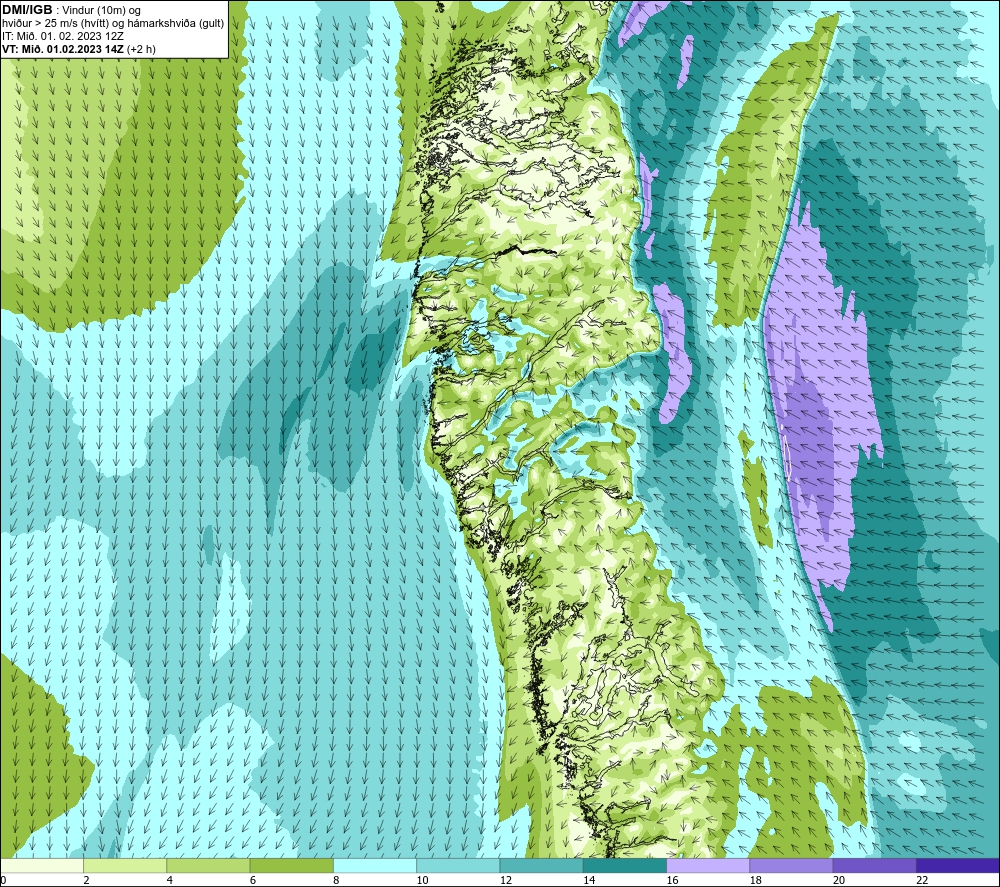
Task: Click the scale label "22"
Action: pyautogui.click(x=922, y=880)
